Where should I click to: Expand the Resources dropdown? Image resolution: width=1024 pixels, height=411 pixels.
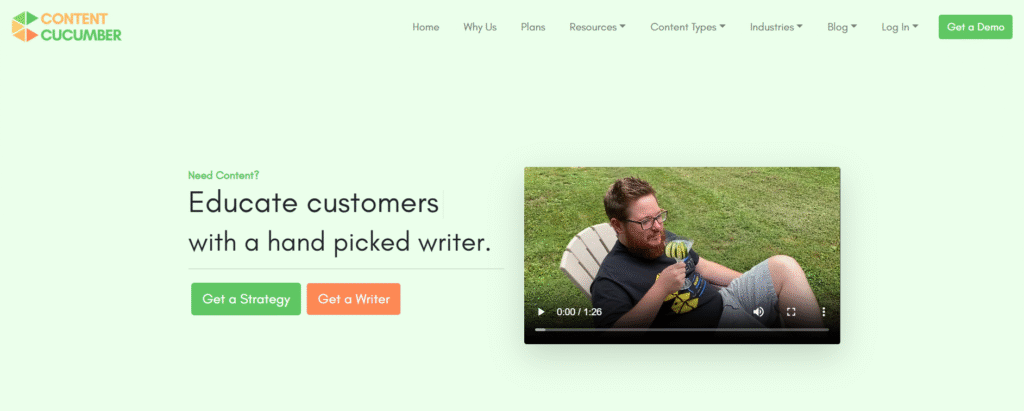(598, 27)
